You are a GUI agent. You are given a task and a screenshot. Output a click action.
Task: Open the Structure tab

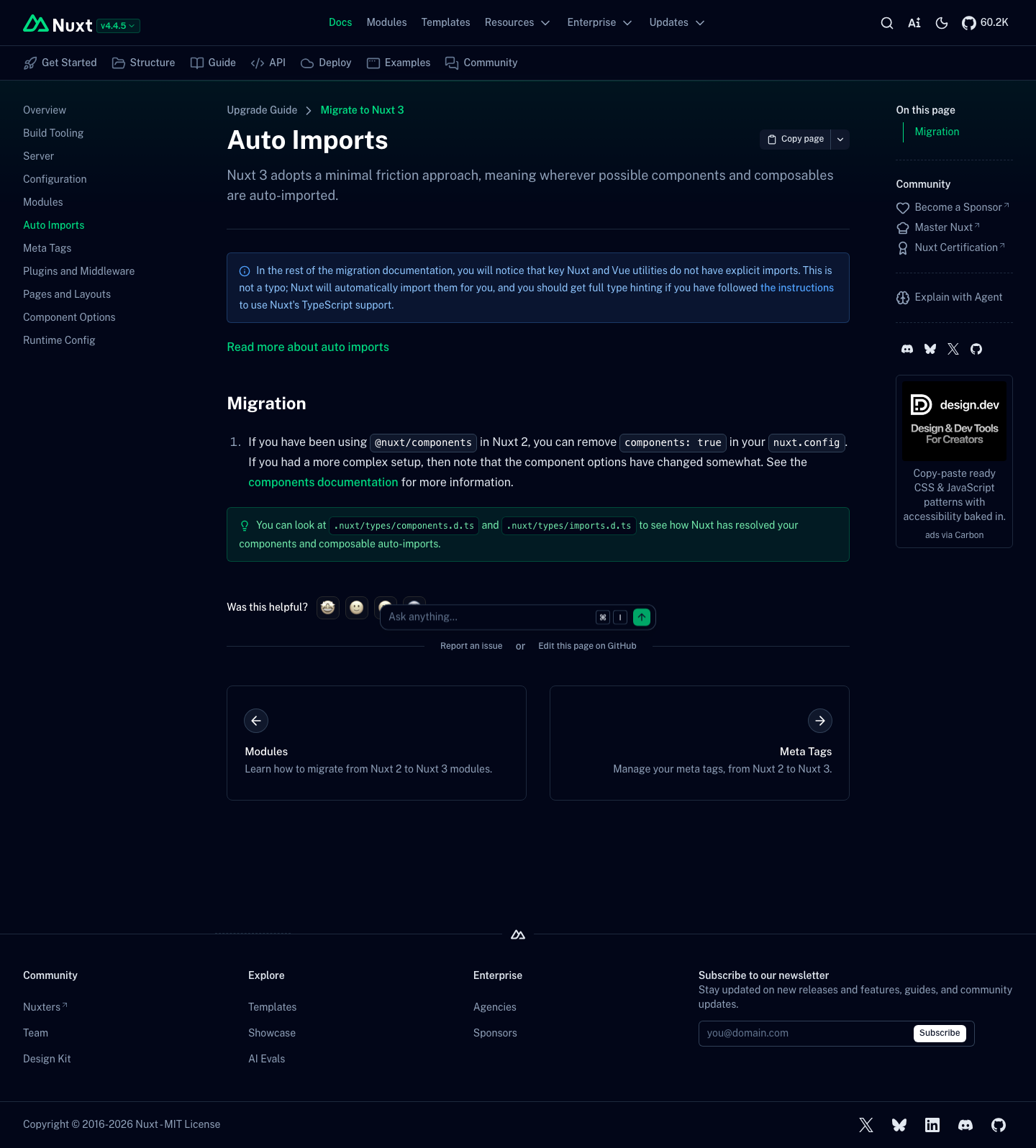pos(144,63)
